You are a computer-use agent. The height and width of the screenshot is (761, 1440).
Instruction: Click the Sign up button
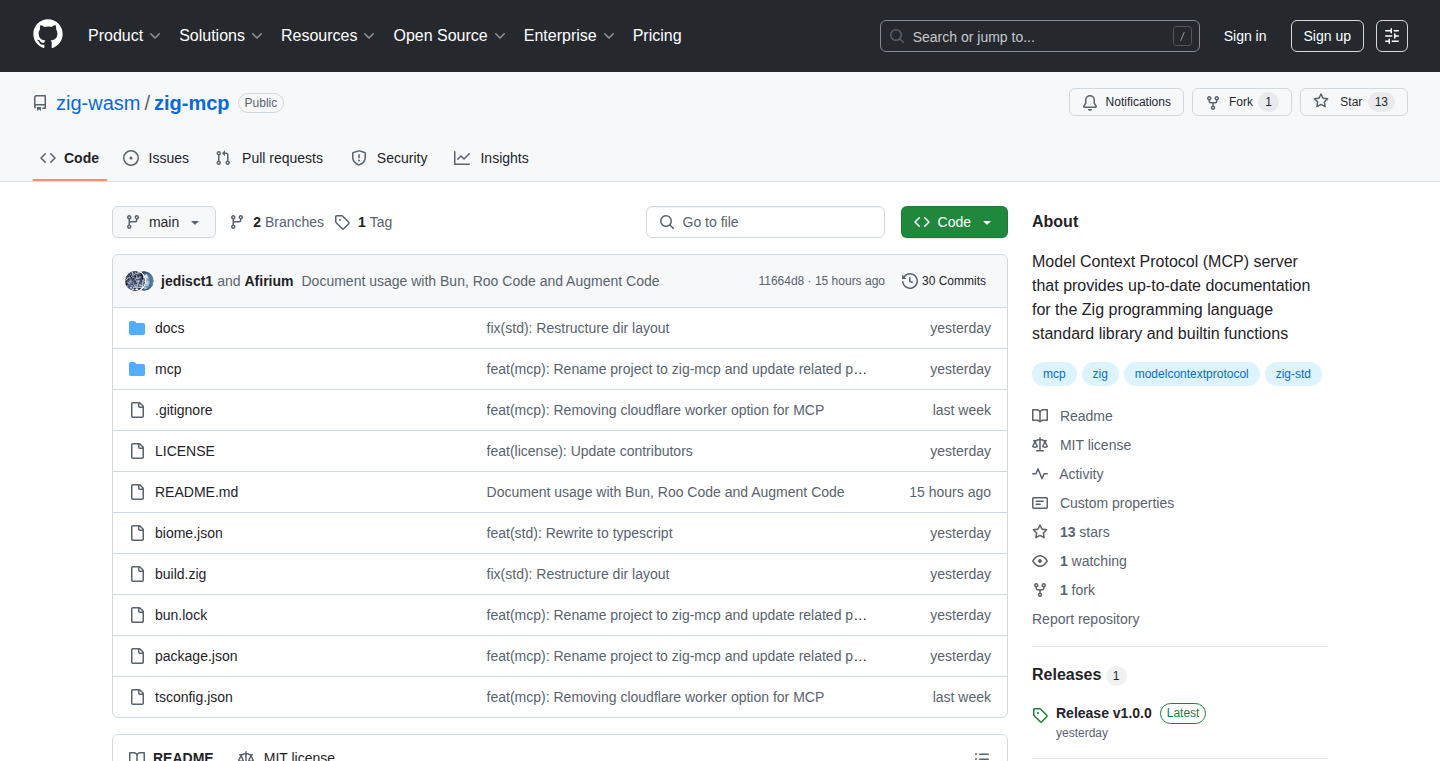(1327, 36)
